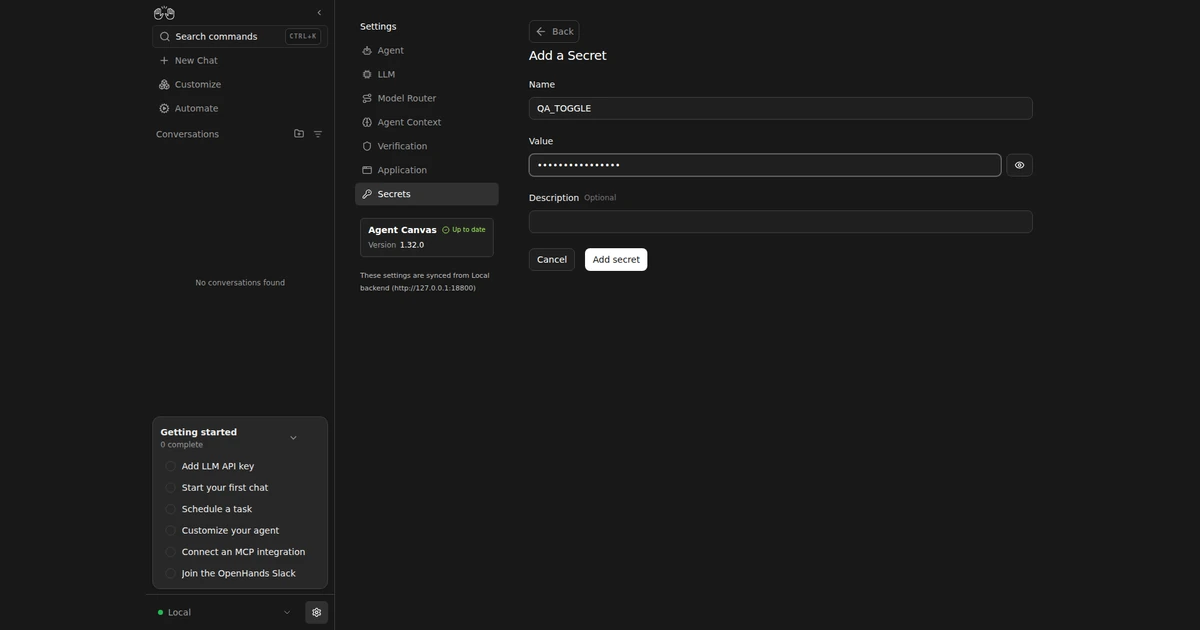Check off Connect an MCP integration
The width and height of the screenshot is (1200, 630).
coord(171,552)
